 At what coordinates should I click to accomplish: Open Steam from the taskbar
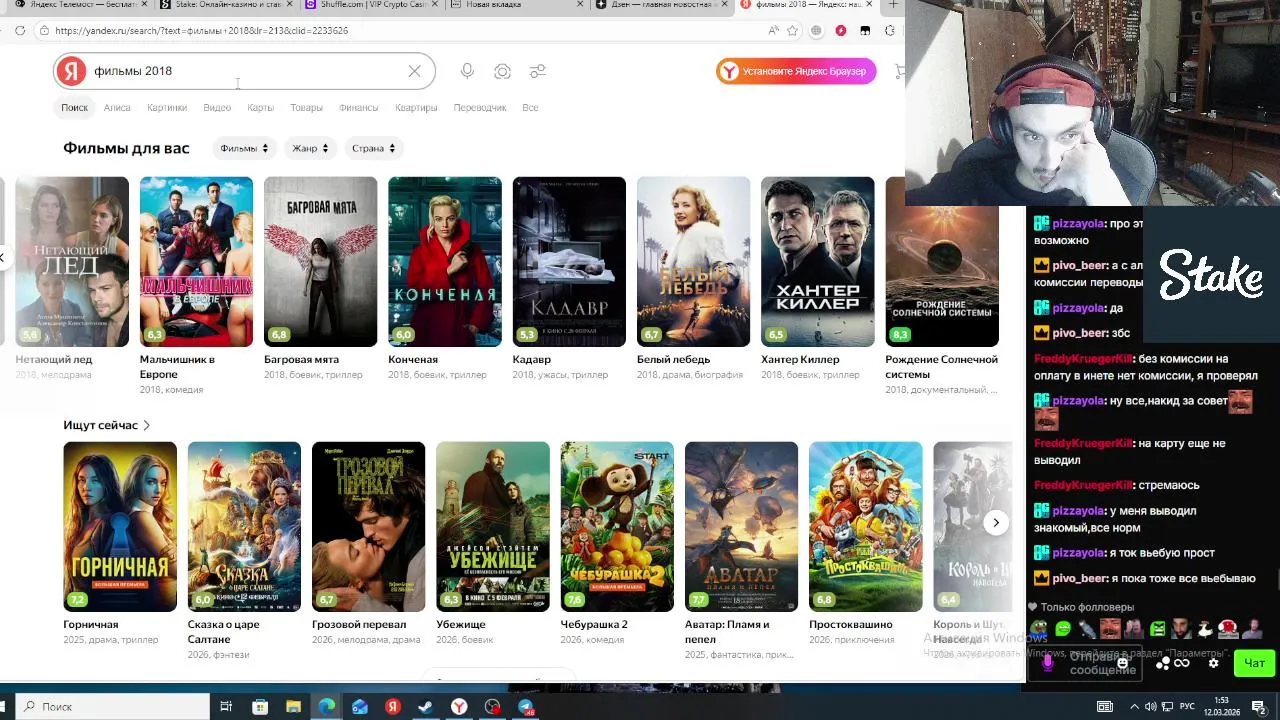(426, 707)
